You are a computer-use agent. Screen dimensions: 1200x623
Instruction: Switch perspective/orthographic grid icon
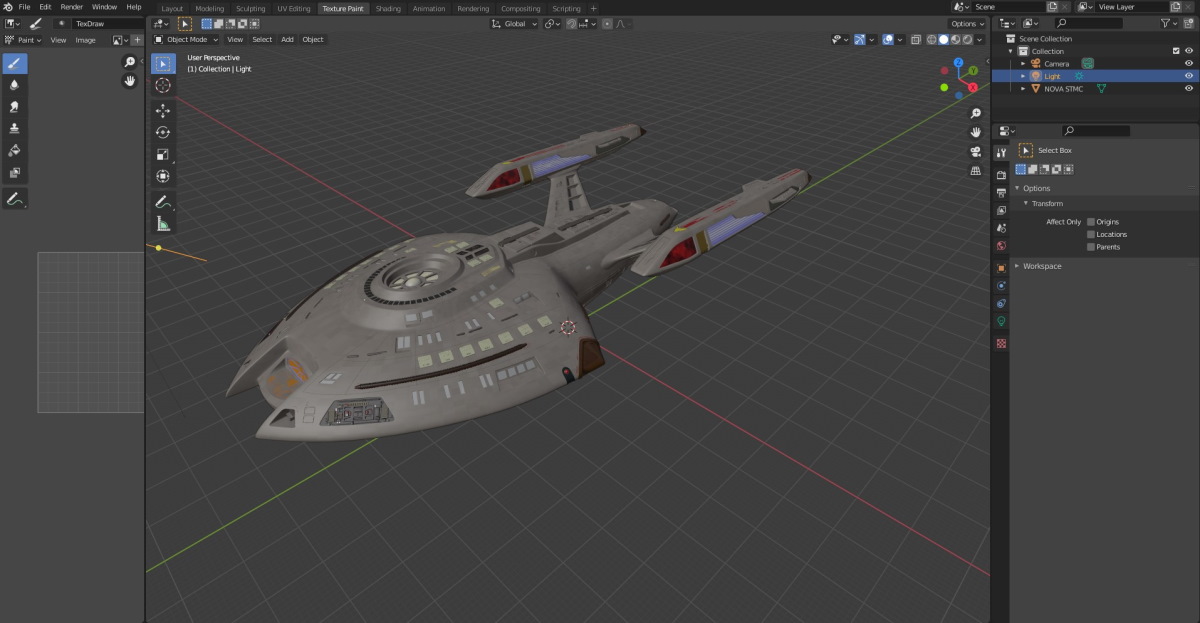click(976, 170)
